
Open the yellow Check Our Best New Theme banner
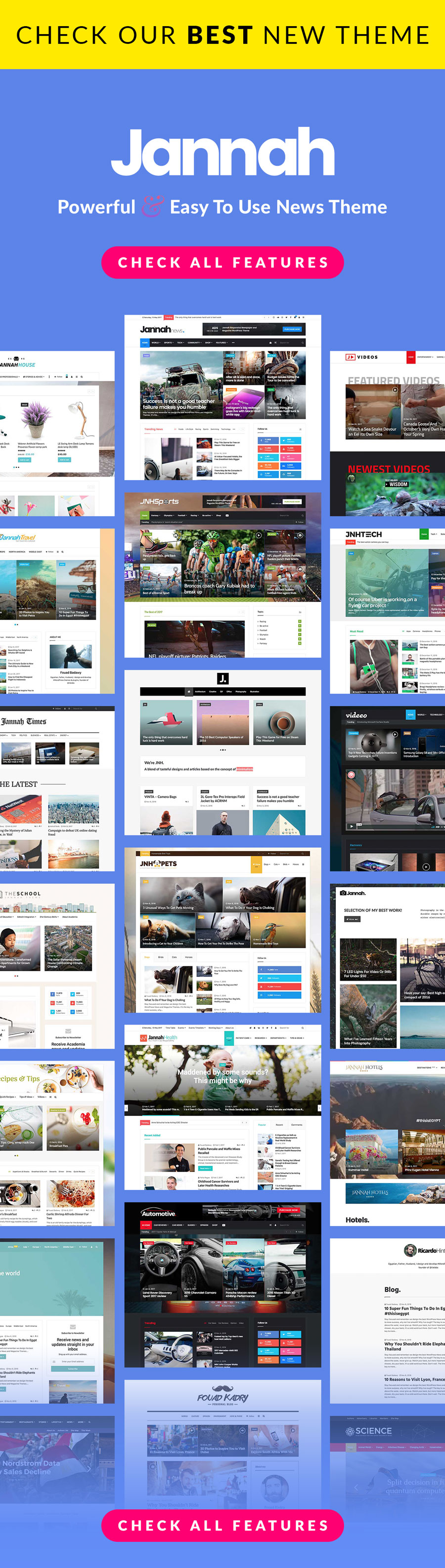click(x=222, y=35)
